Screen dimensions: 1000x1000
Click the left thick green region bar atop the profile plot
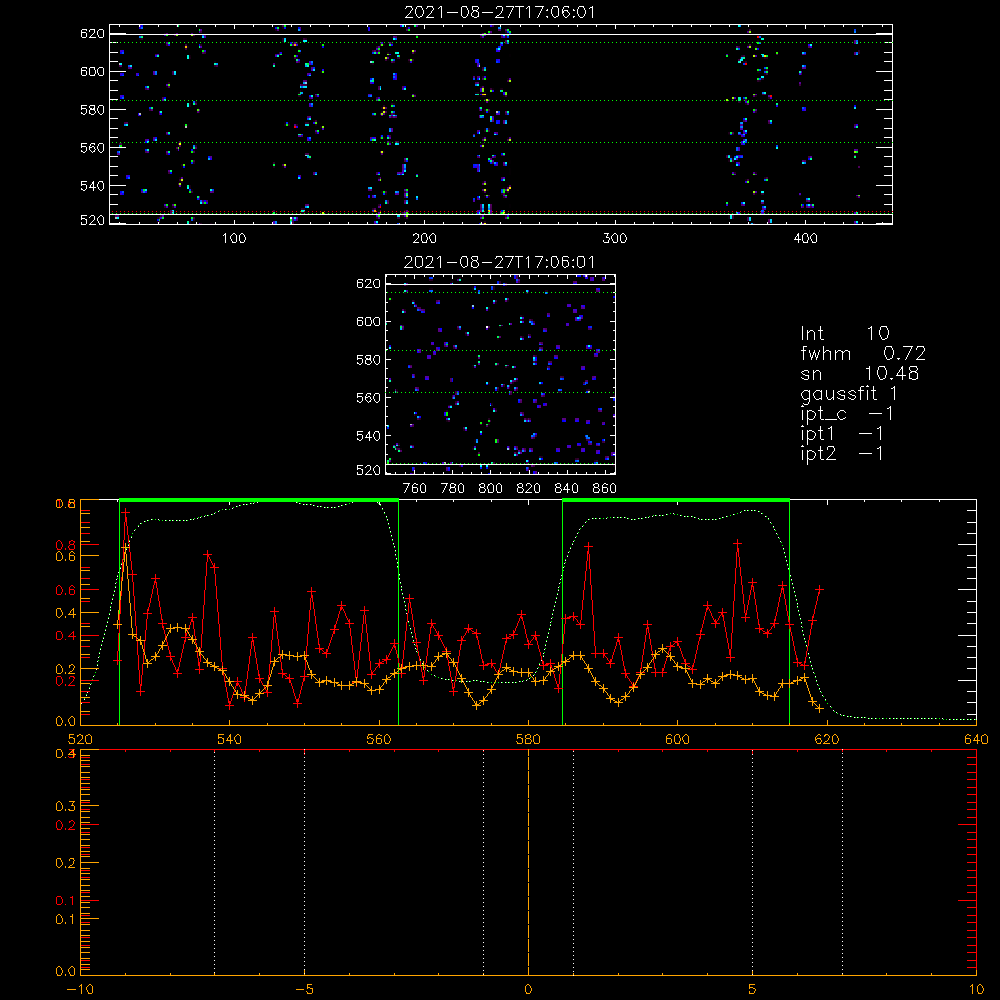[259, 500]
